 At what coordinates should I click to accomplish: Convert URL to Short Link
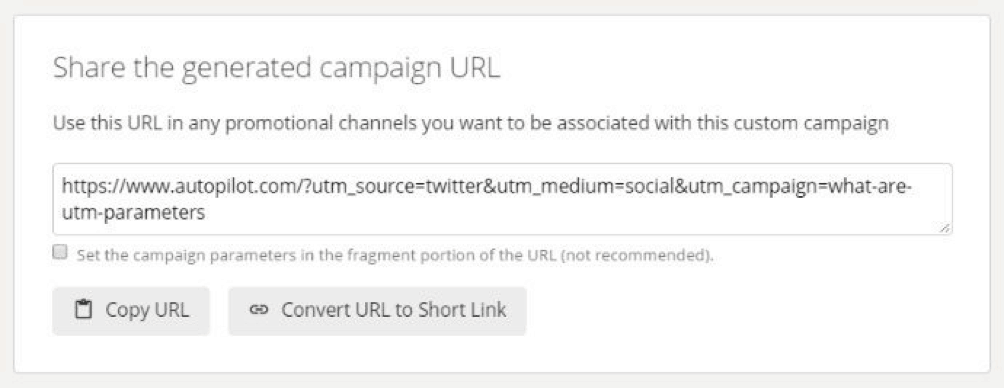[x=377, y=311]
